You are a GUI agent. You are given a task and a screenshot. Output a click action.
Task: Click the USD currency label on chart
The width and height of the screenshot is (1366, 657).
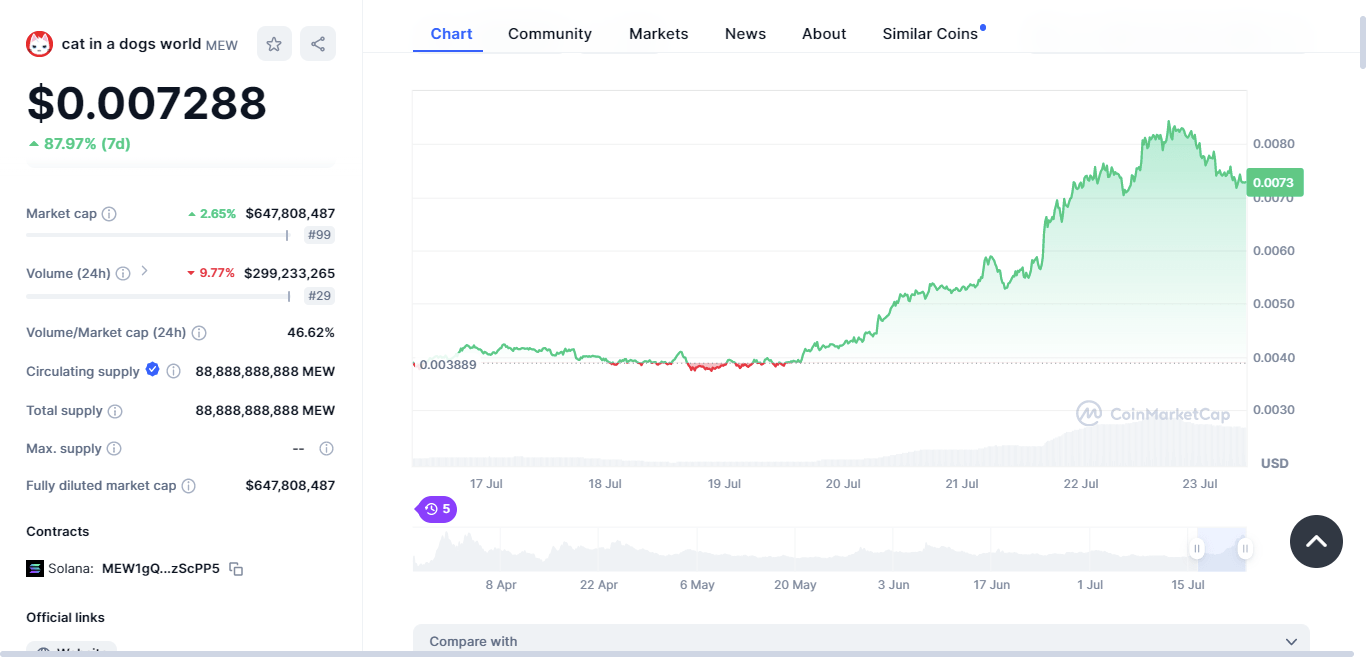[x=1275, y=464]
